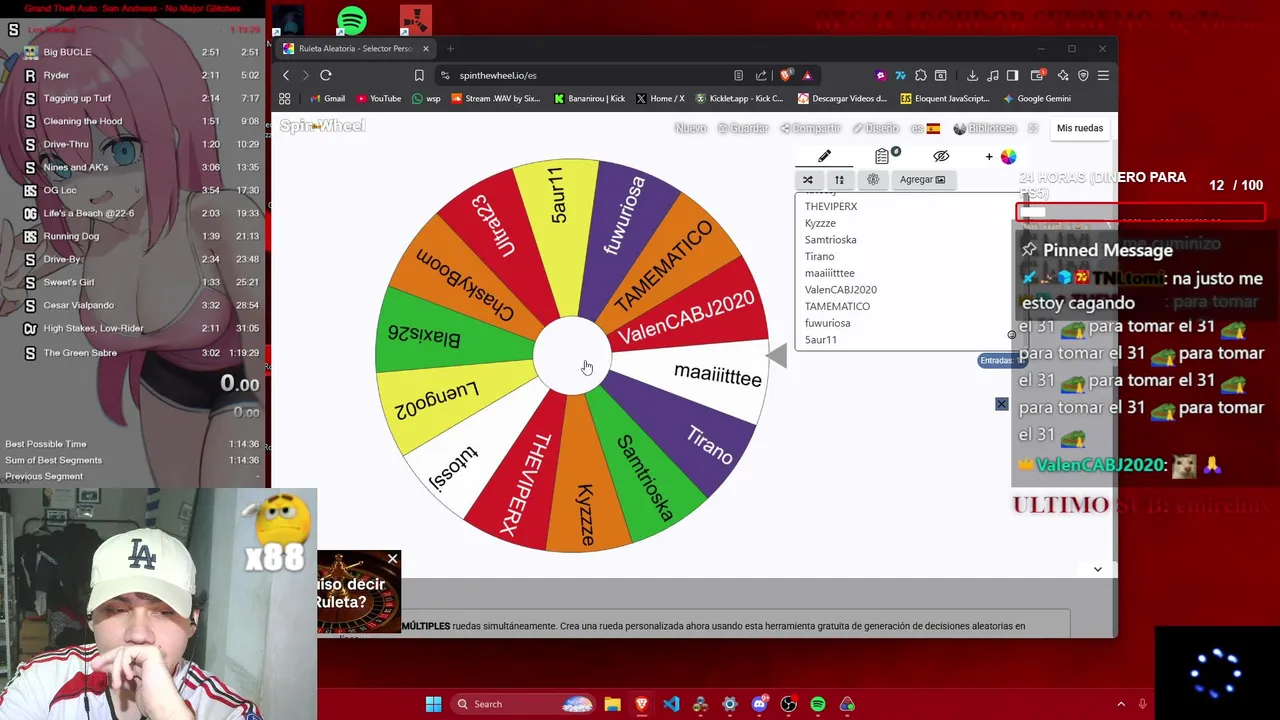Open a new browser tab

coord(450,48)
